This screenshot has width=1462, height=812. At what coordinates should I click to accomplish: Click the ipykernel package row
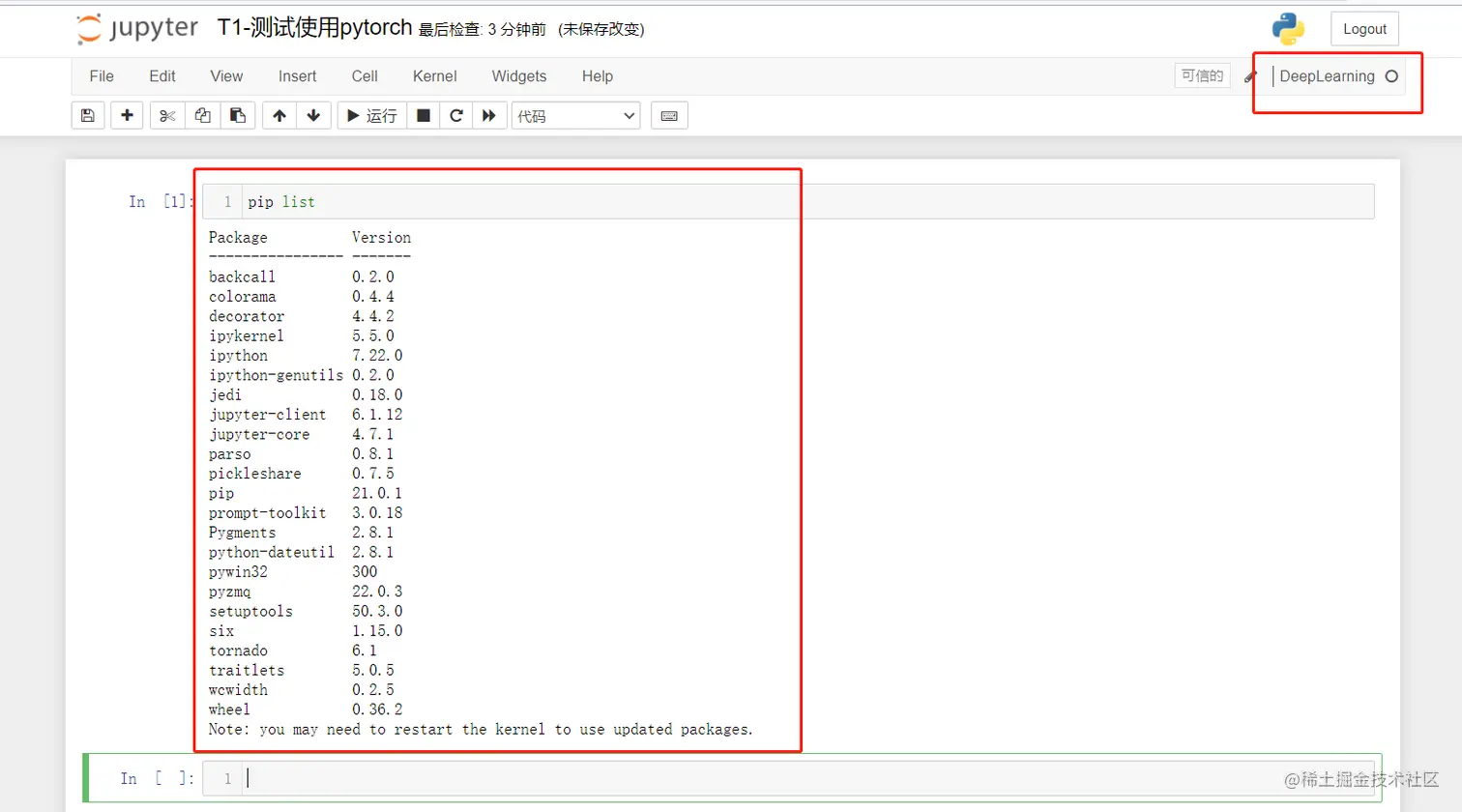coord(302,336)
